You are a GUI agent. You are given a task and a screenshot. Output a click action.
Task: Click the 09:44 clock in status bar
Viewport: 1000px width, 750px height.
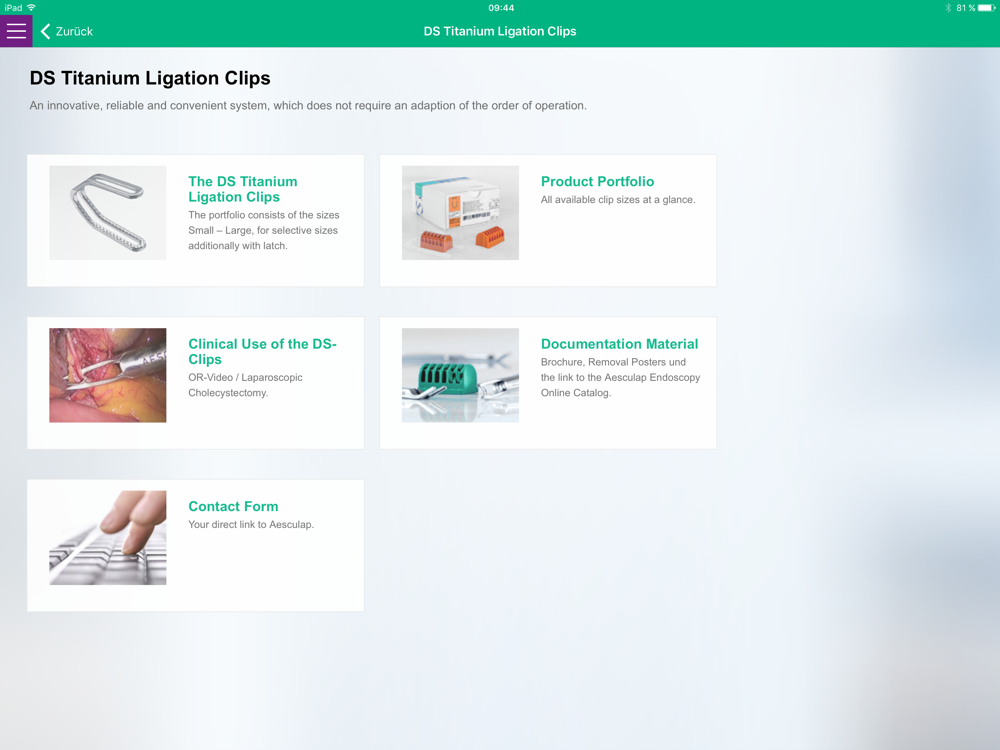[501, 8]
